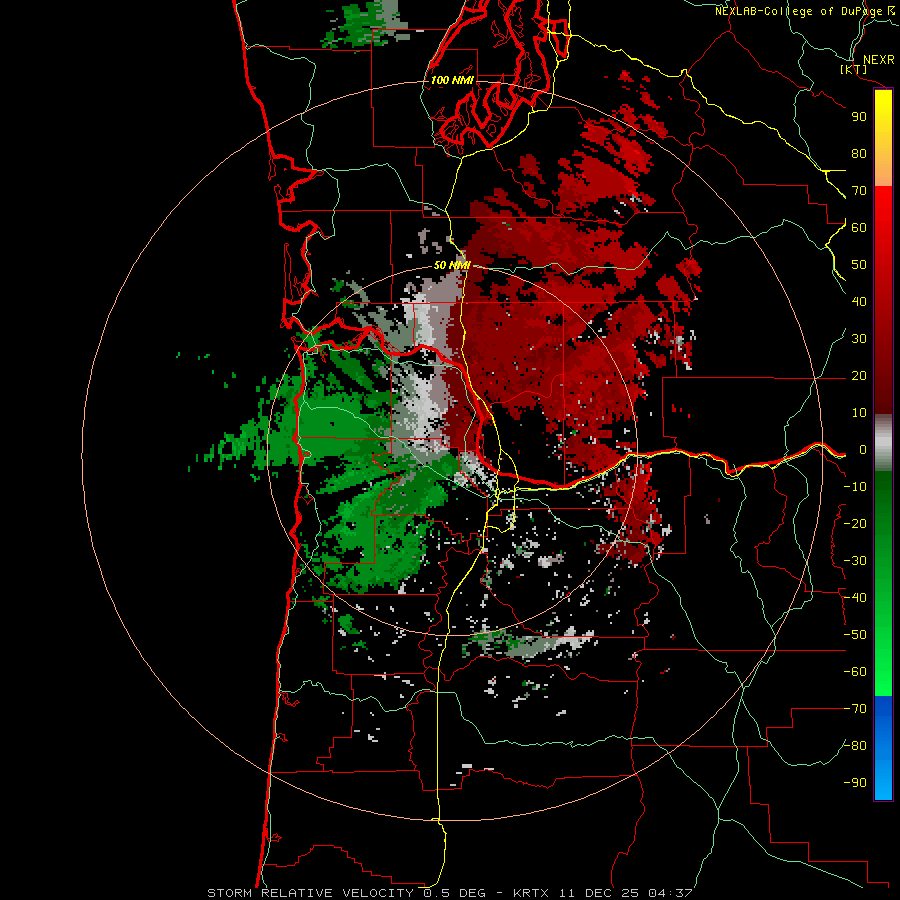Click the '70' value on velocity scale

click(859, 191)
